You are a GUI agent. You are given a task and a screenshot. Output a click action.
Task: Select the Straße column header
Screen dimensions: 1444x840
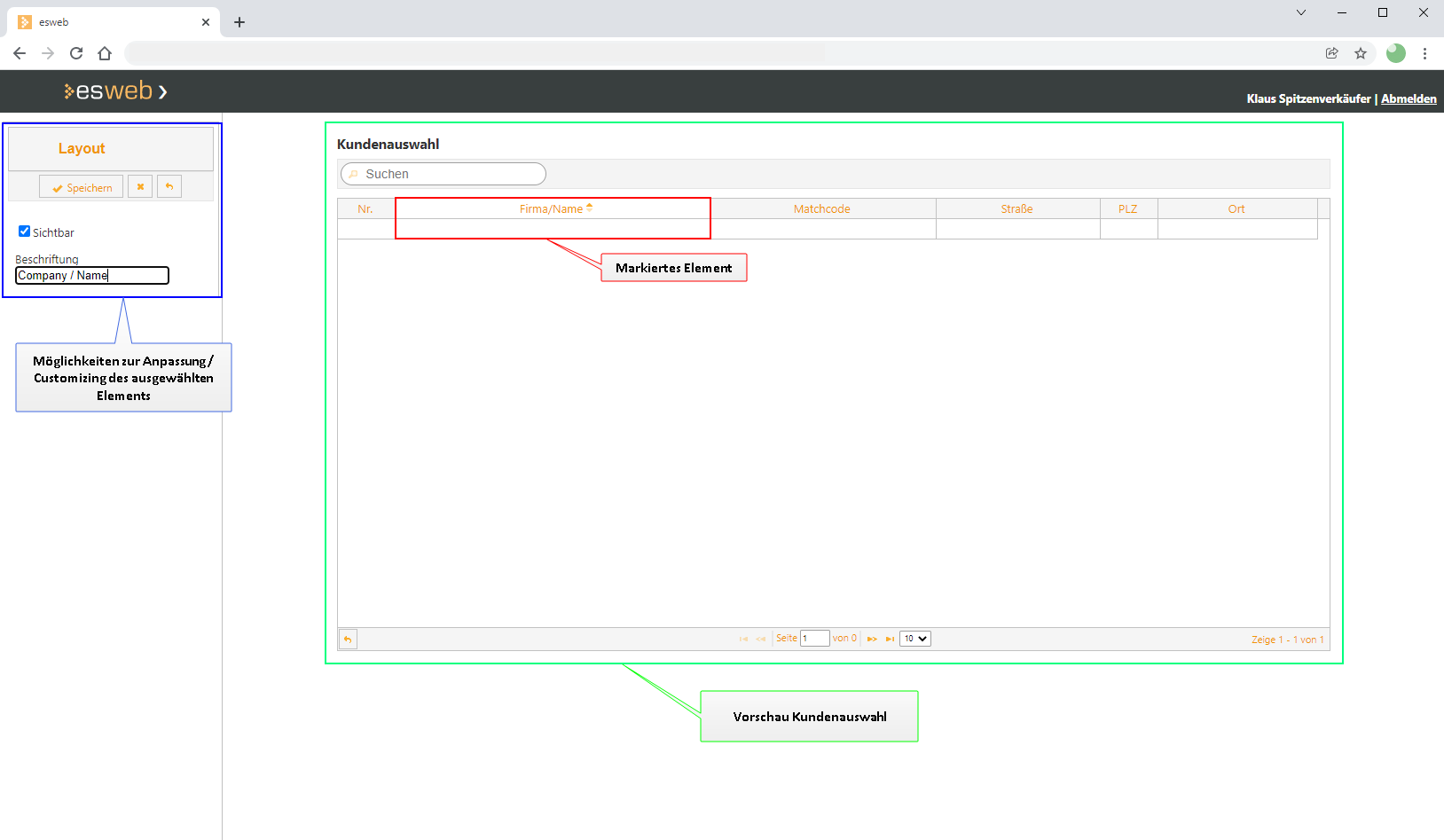1016,209
